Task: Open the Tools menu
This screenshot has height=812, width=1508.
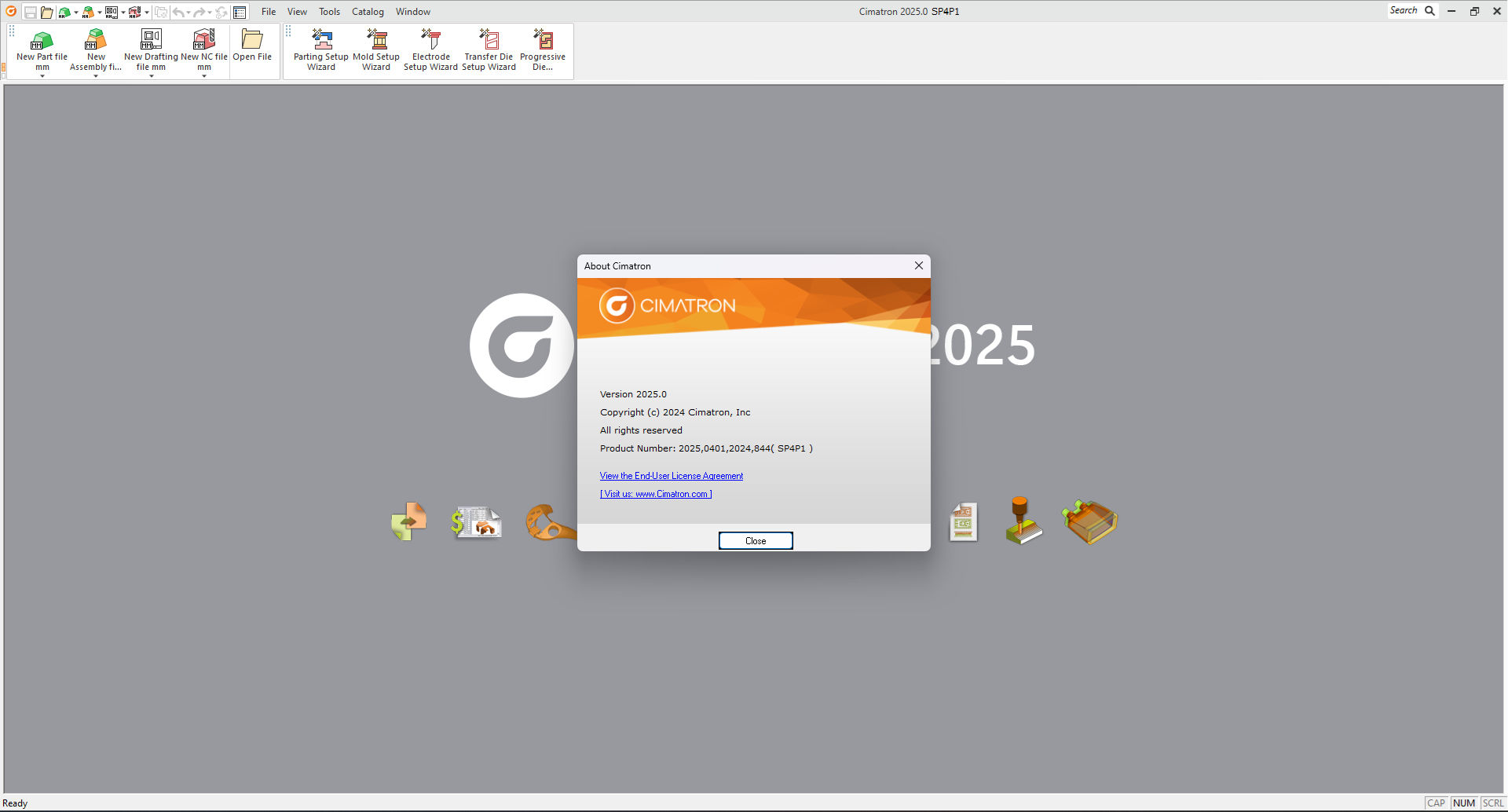Action: point(330,12)
